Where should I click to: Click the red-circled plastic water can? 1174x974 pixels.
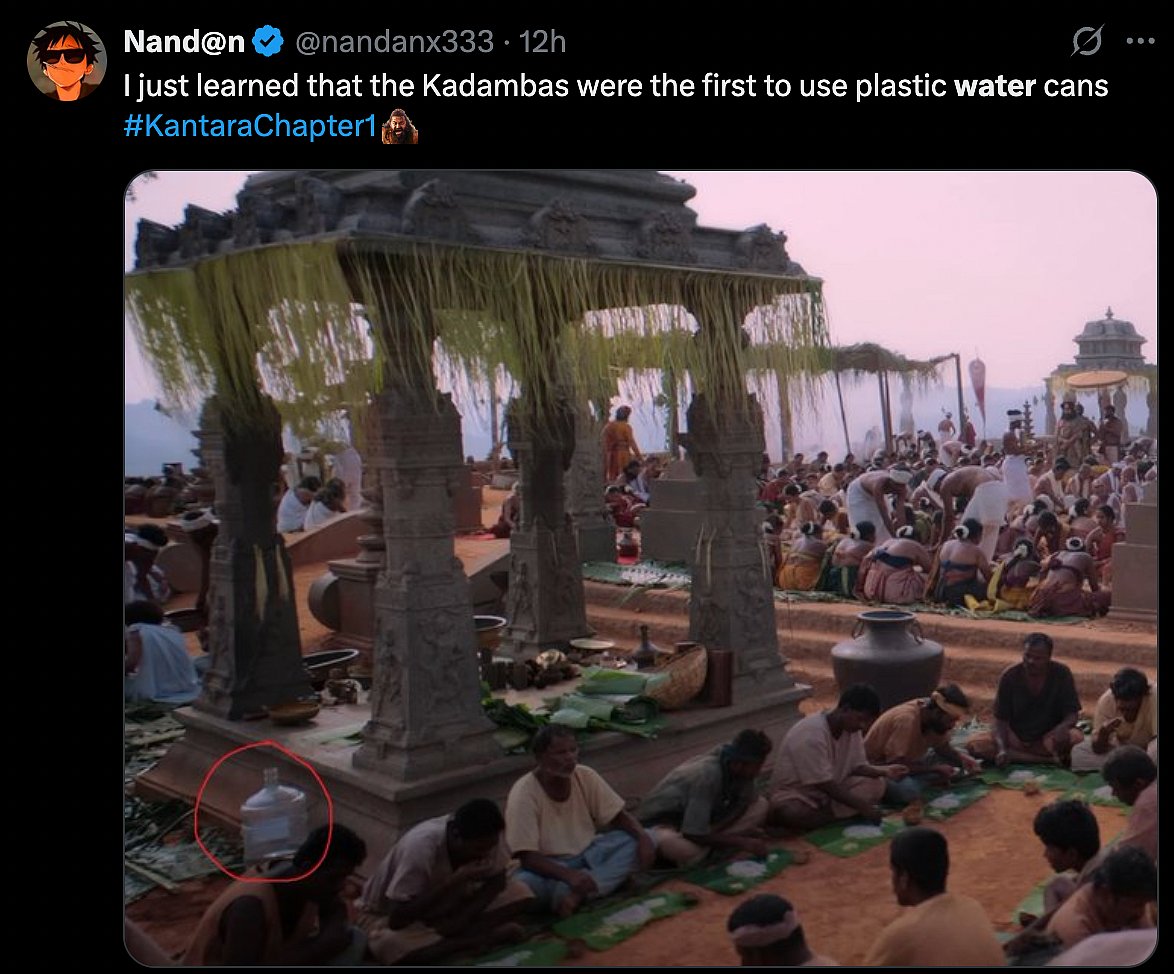tap(273, 815)
